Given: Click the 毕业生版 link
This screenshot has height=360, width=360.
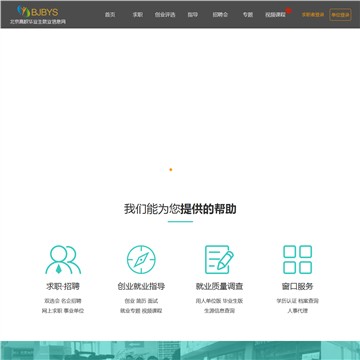Looking at the screenshot, I should pos(233,301).
